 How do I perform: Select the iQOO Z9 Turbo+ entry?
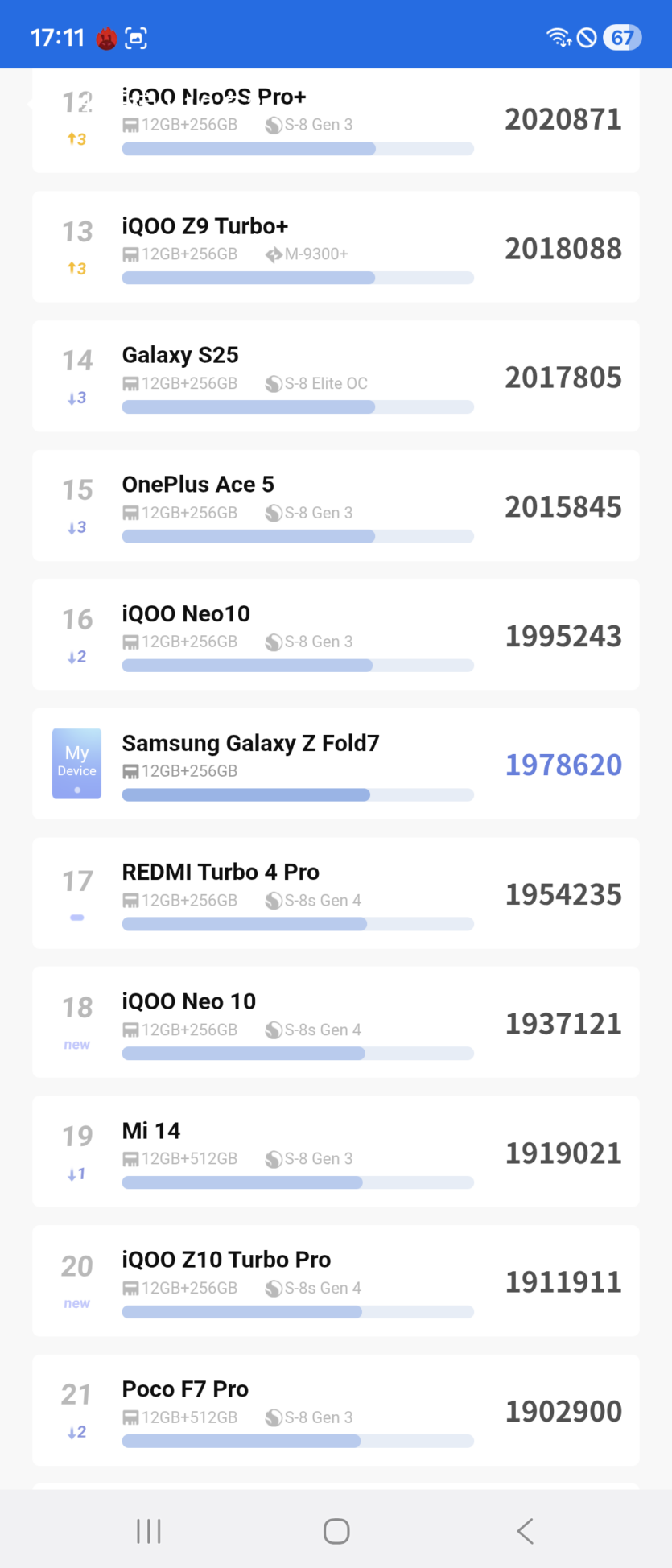pyautogui.click(x=336, y=247)
